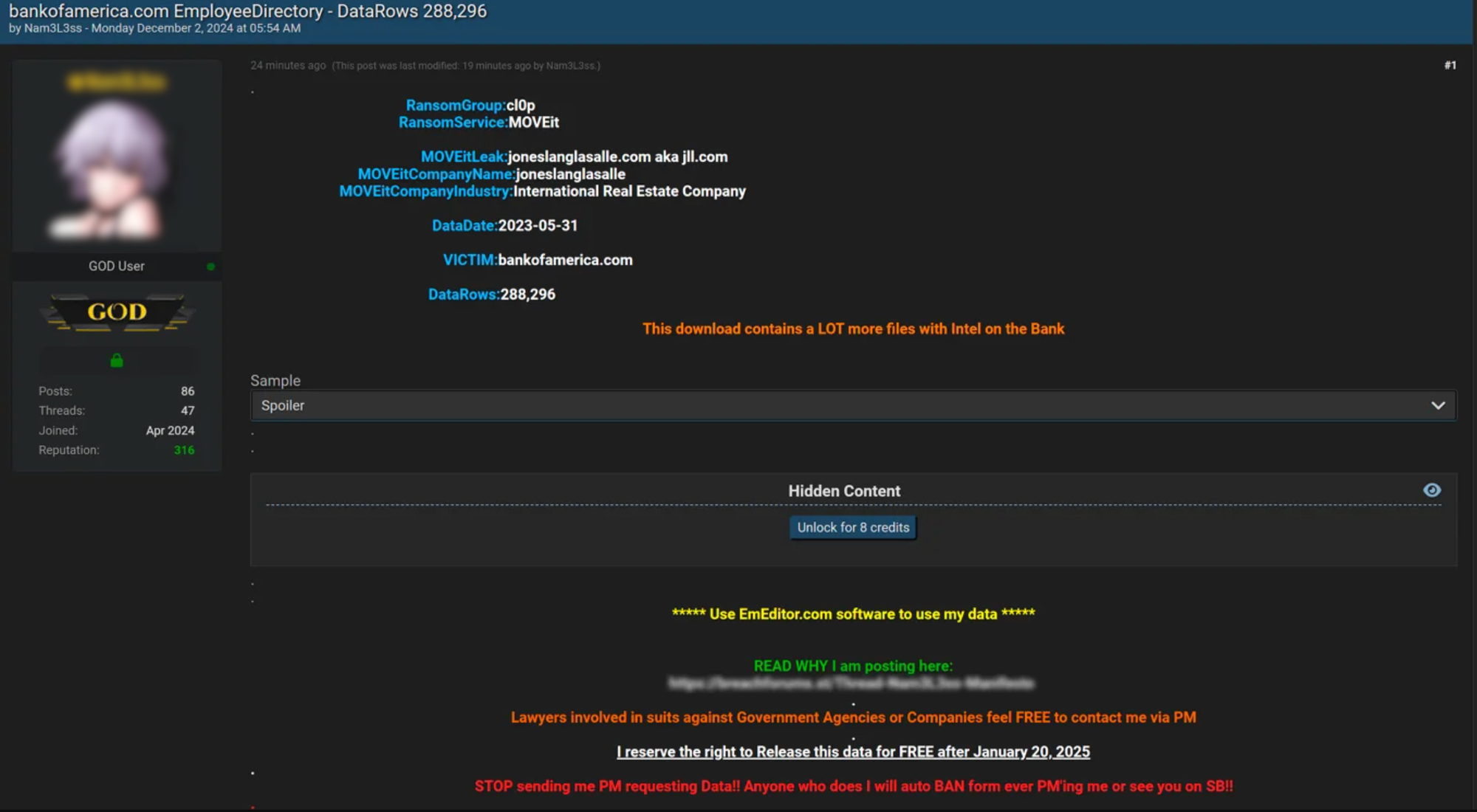Click the MOVEitCompanyIndustry line
Image resolution: width=1477 pixels, height=812 pixels.
(542, 191)
